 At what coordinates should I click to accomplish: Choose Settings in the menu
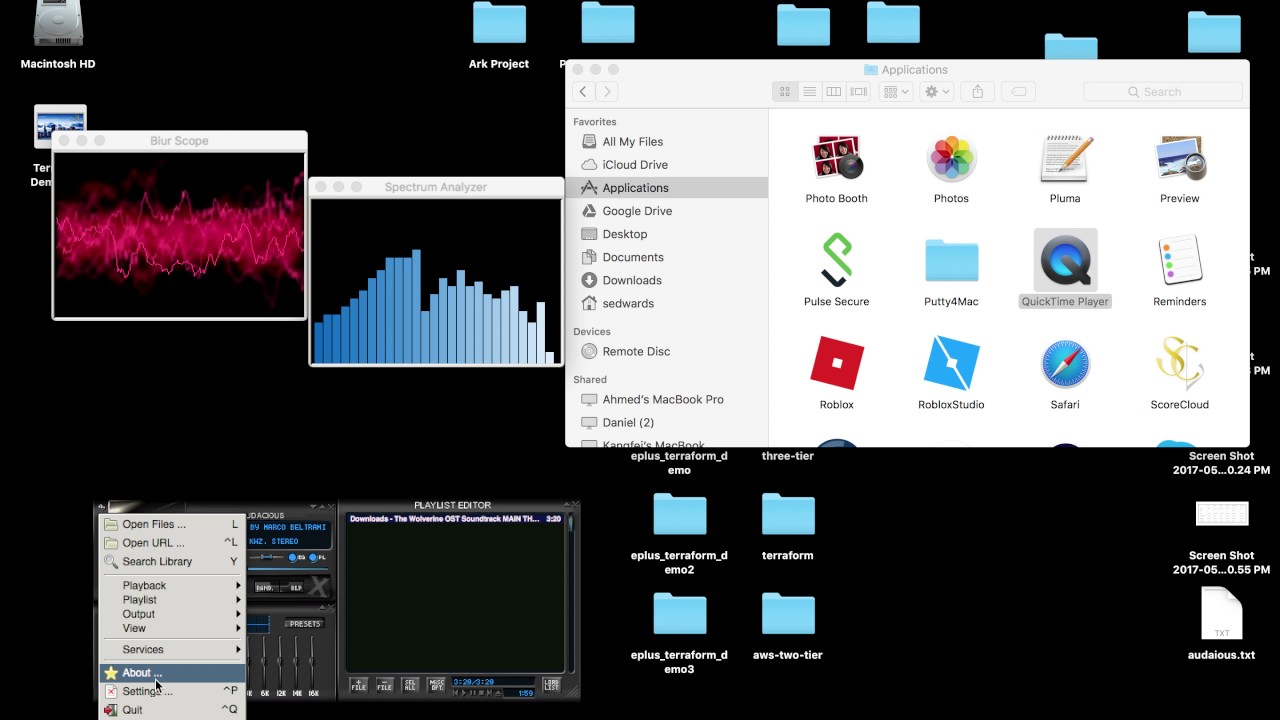[x=172, y=691]
